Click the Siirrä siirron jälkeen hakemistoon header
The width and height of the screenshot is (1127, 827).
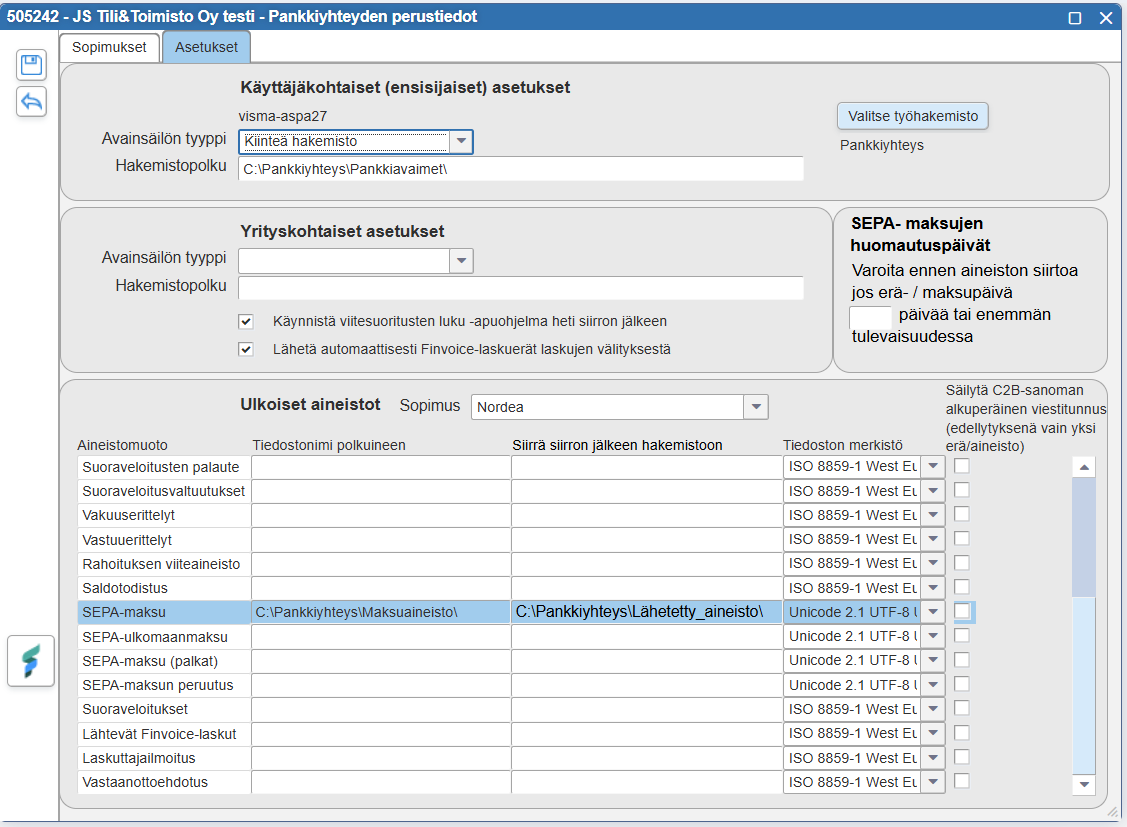[617, 445]
